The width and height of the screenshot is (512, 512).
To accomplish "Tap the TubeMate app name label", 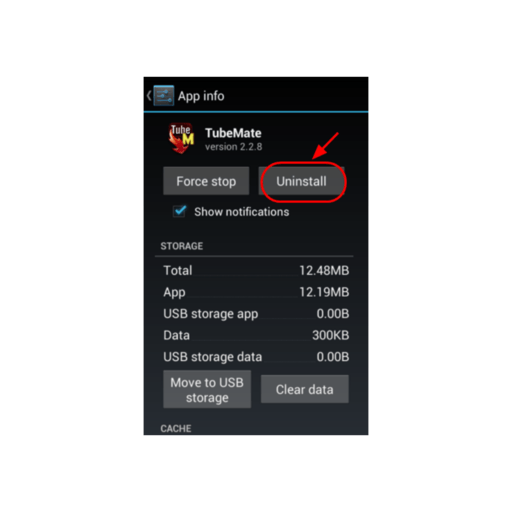I will [x=233, y=133].
